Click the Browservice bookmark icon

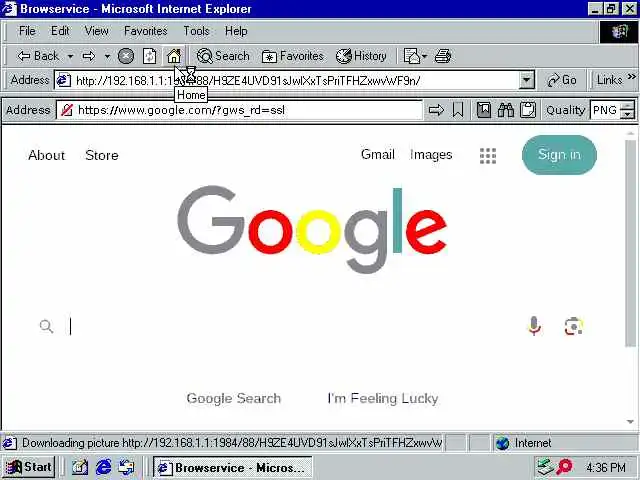tap(458, 110)
